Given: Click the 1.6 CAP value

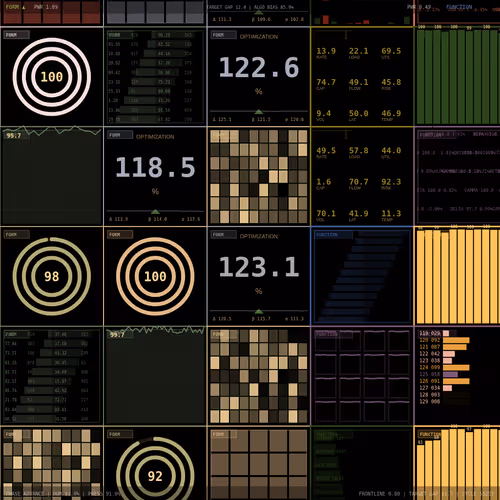Looking at the screenshot, I should click(323, 182).
